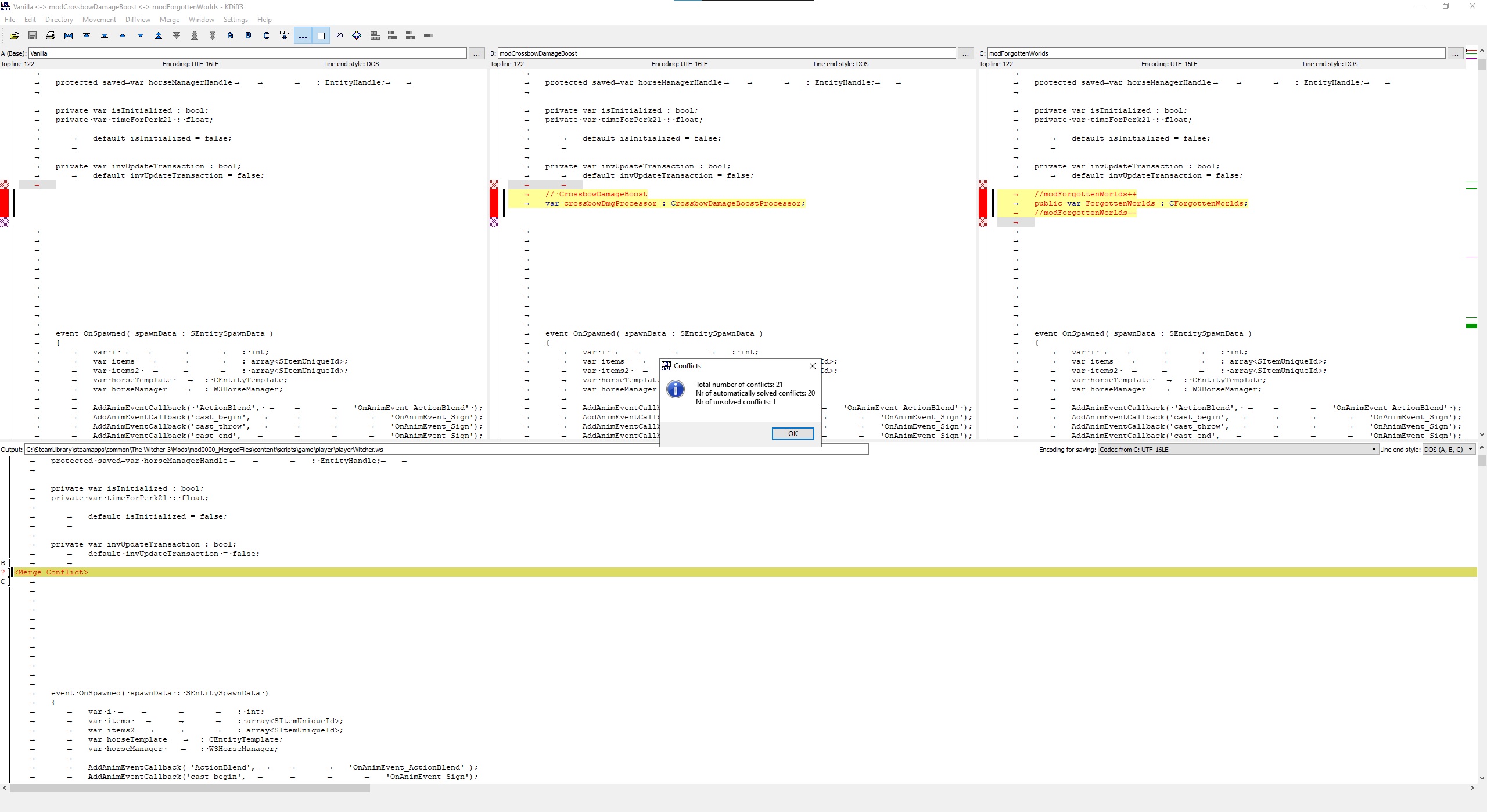1487x812 pixels.
Task: Click the bottom horizontal scrollbar thumb
Action: [x=189, y=788]
